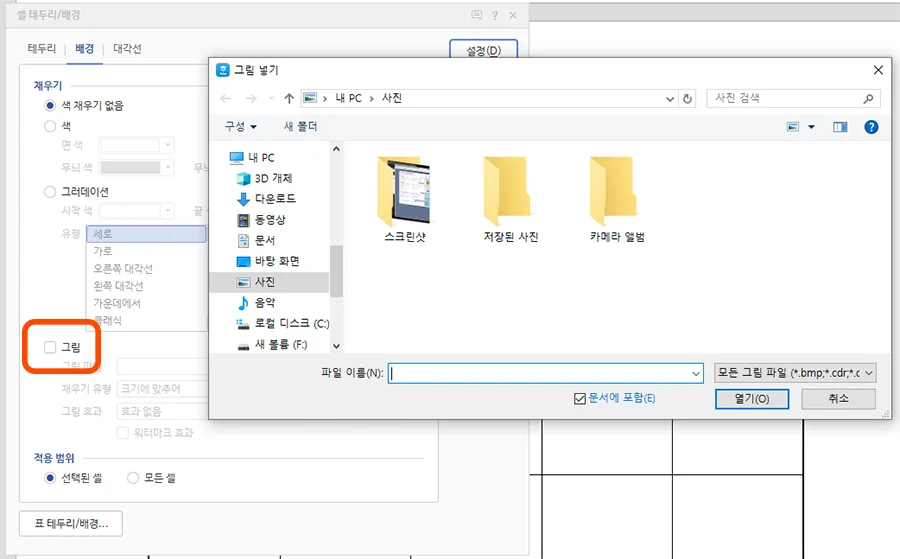Click the navigation pane scrollbar down arrow
This screenshot has width=900, height=559.
pos(336,346)
